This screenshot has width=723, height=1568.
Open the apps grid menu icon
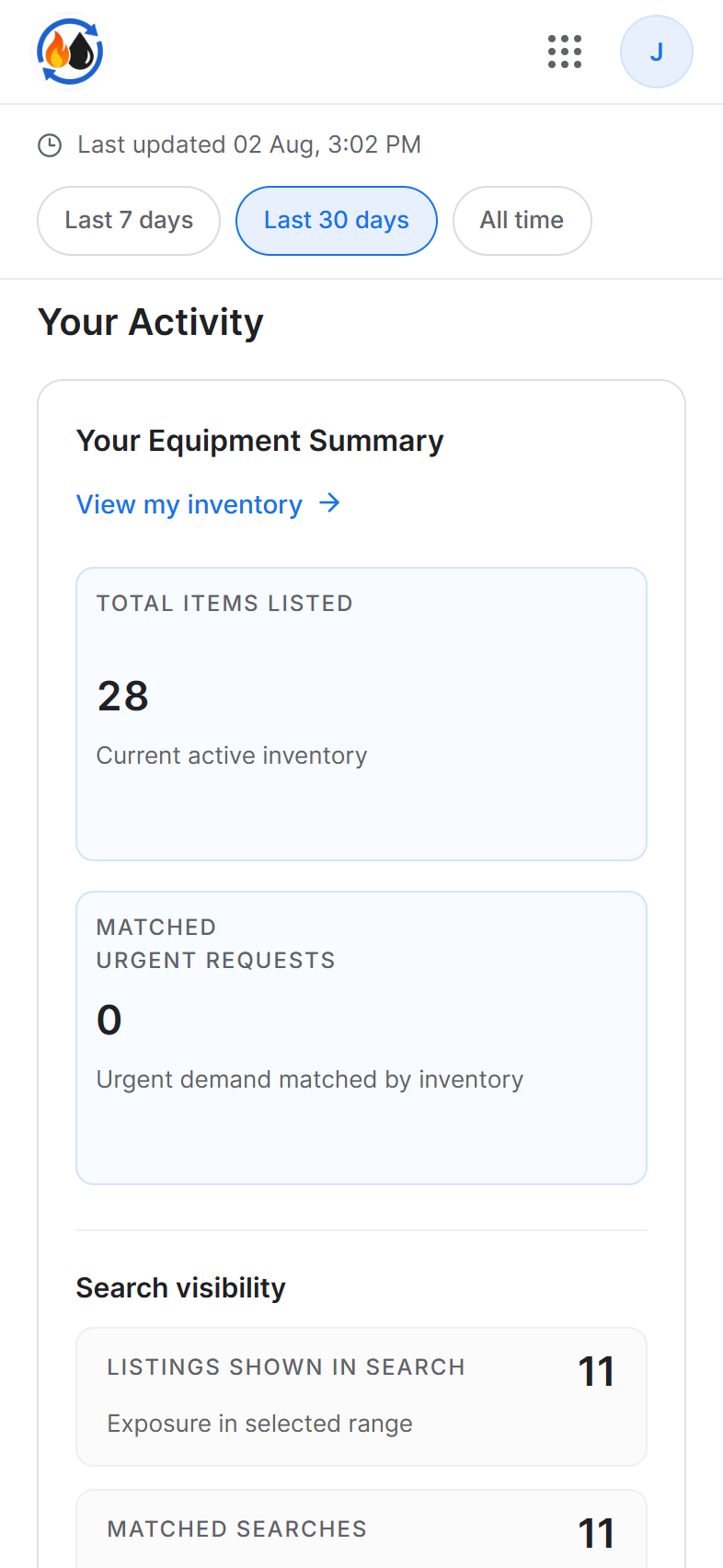click(565, 52)
